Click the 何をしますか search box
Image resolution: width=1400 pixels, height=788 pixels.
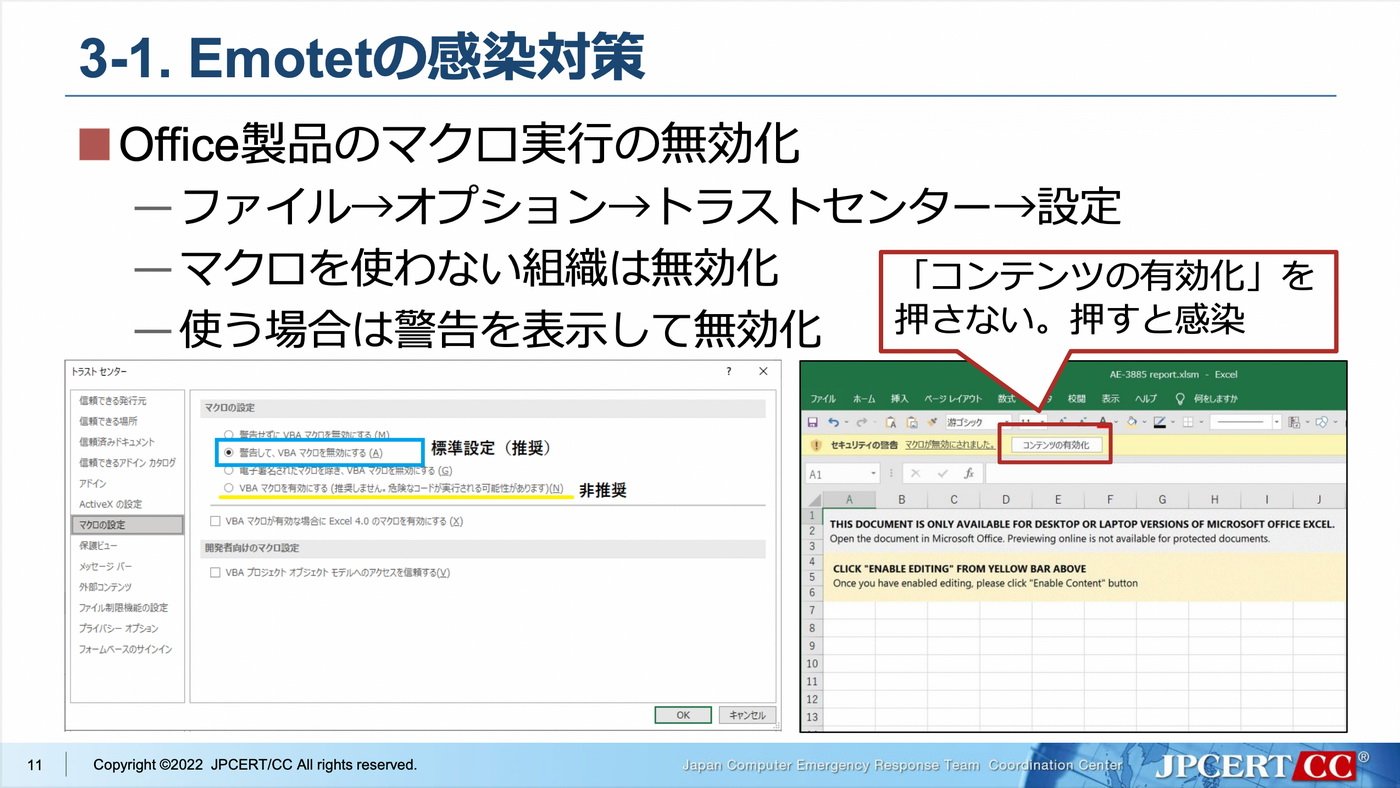[x=1216, y=398]
